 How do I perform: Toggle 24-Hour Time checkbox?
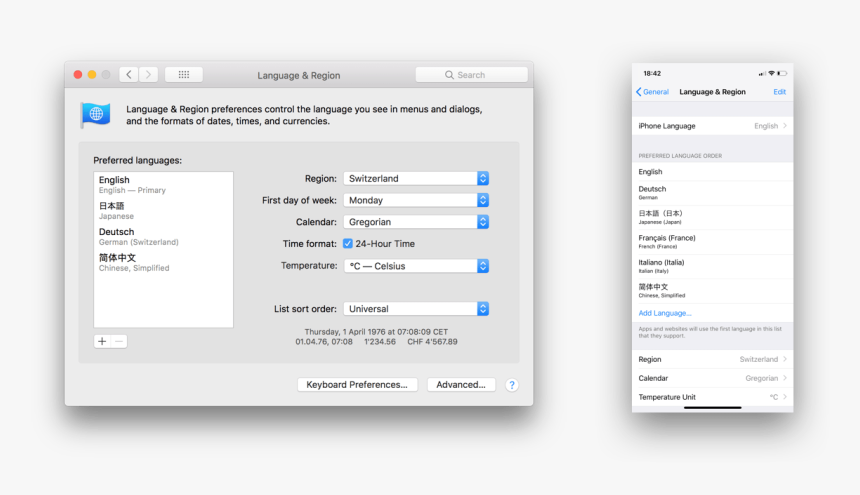[x=348, y=243]
